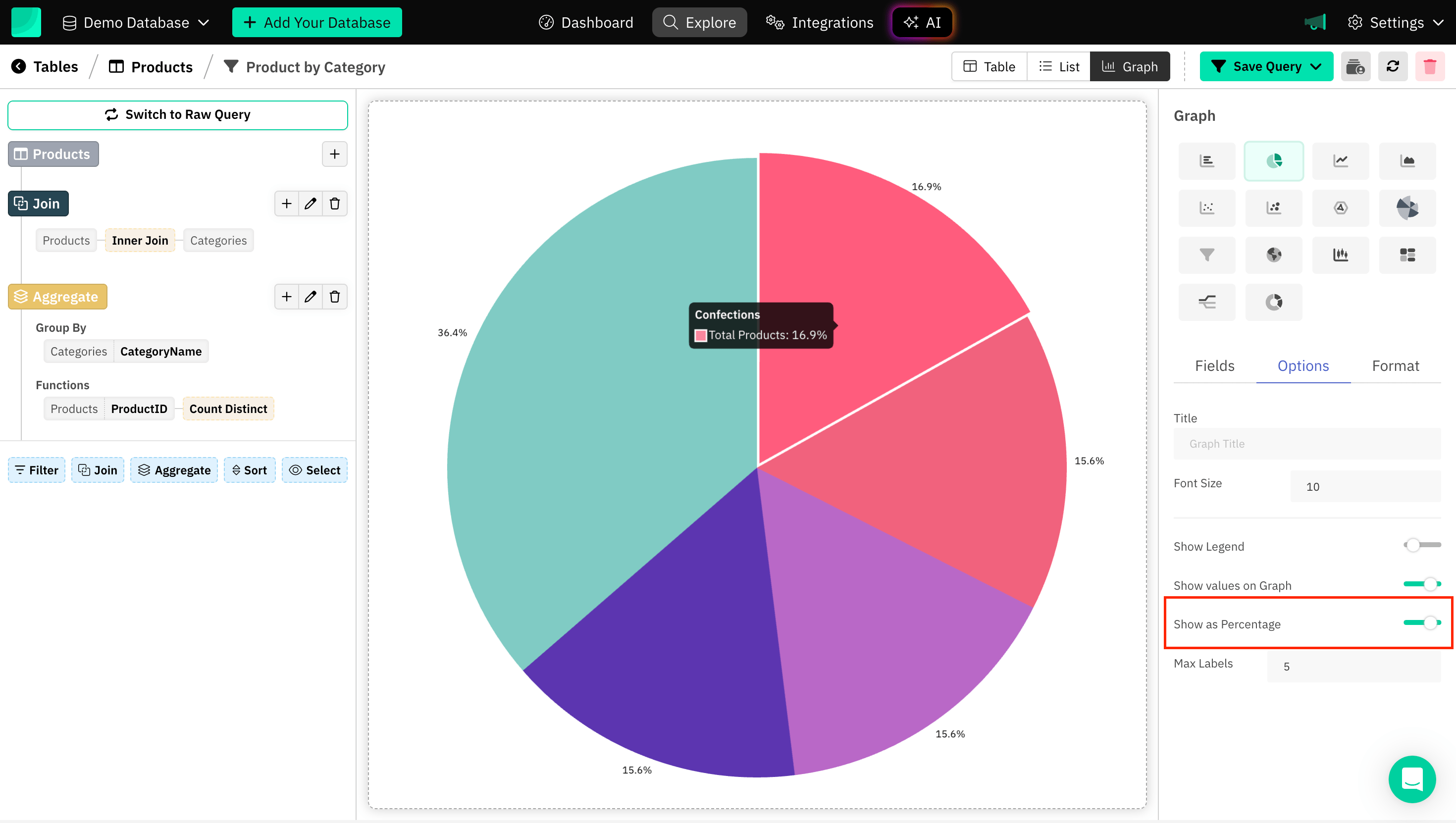This screenshot has width=1456, height=823.
Task: Choose the scatter plot graph type
Action: (1207, 207)
